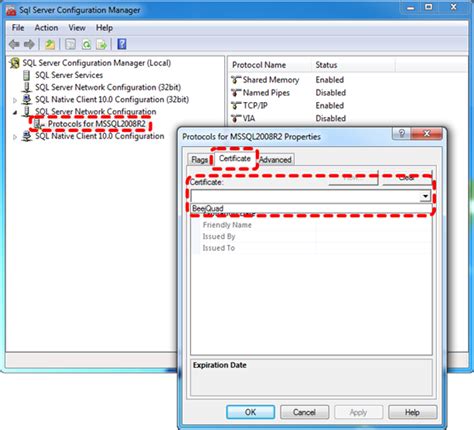
Task: Open the Help menu
Action: click(x=104, y=28)
